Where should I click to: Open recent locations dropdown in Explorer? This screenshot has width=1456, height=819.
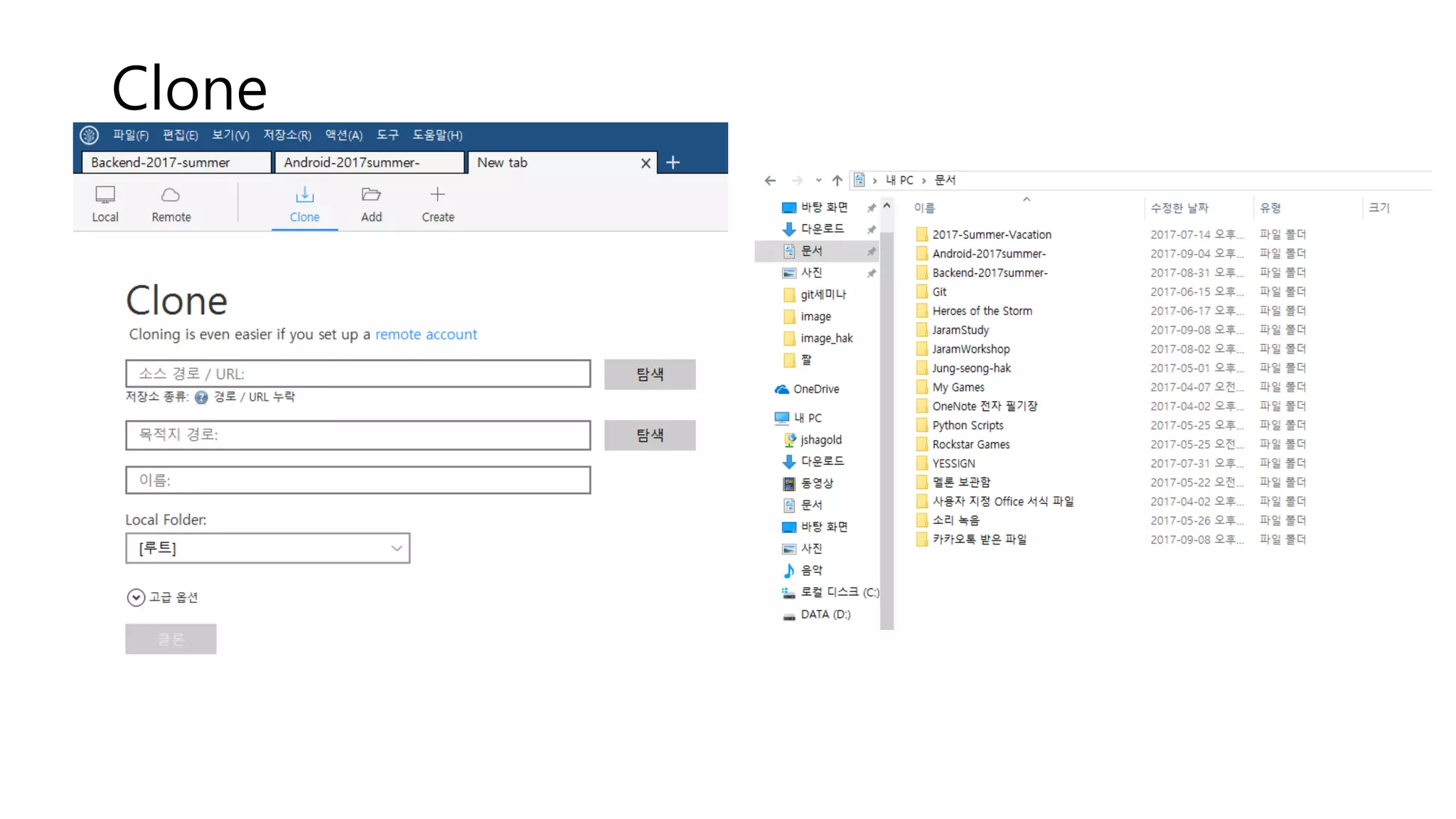[x=818, y=181]
